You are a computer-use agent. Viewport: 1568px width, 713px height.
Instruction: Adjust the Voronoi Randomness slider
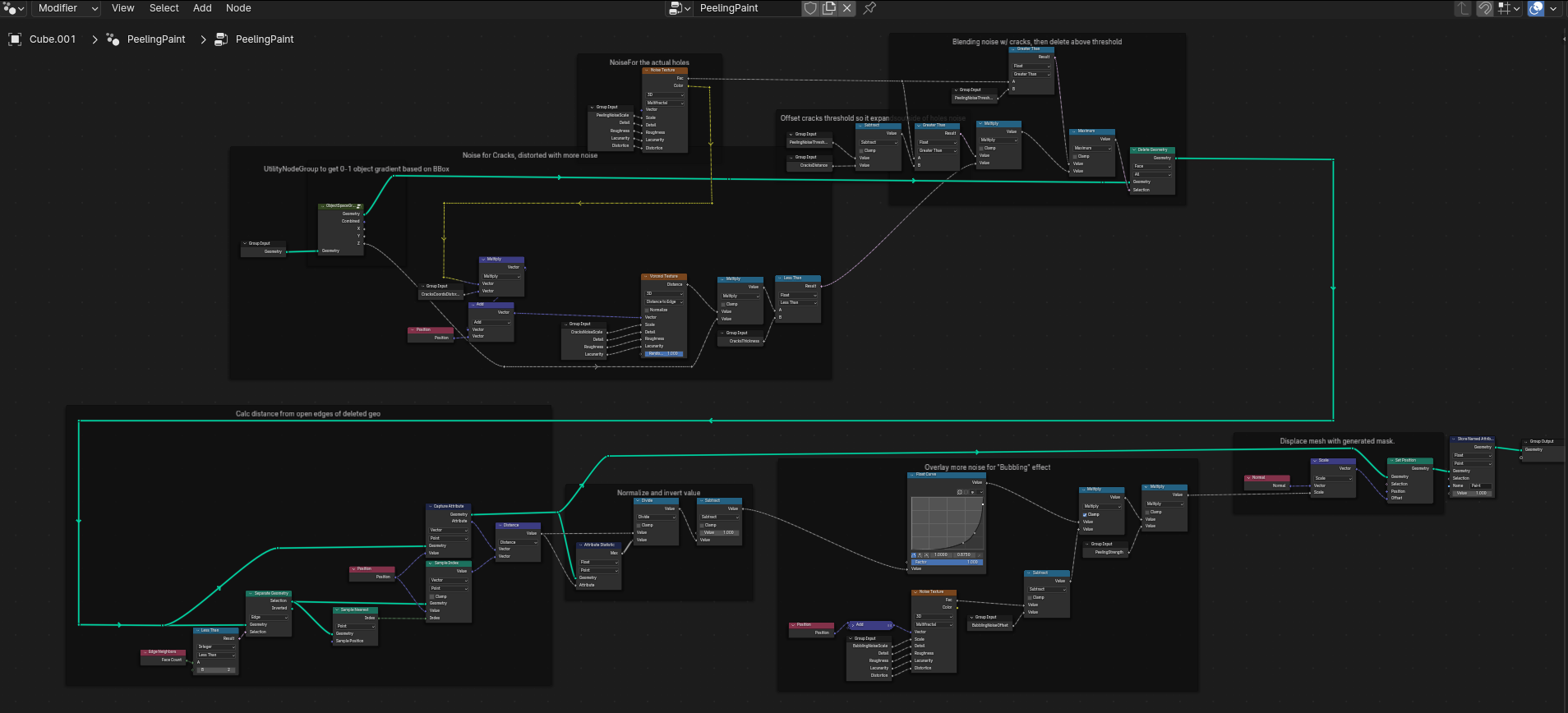coord(664,354)
